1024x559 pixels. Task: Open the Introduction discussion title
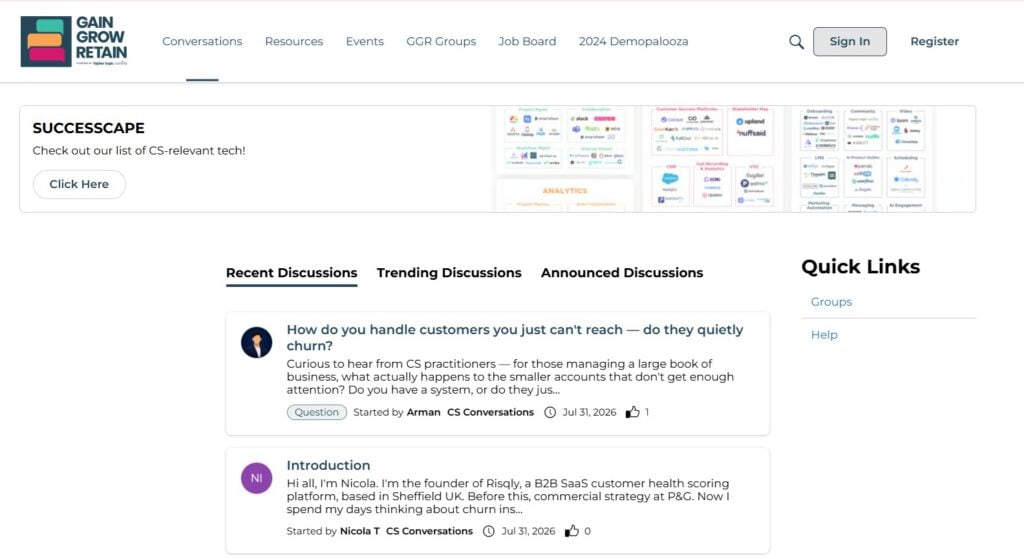tap(328, 465)
